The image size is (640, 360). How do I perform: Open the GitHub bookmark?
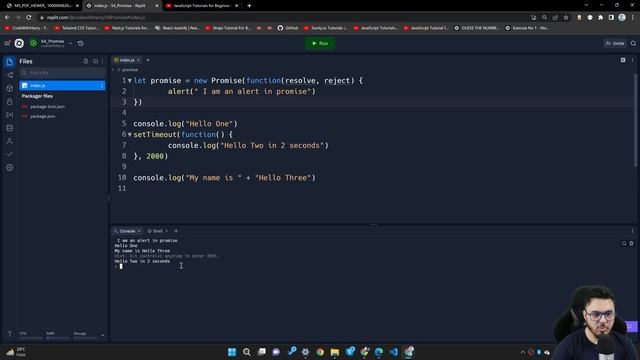coord(288,28)
